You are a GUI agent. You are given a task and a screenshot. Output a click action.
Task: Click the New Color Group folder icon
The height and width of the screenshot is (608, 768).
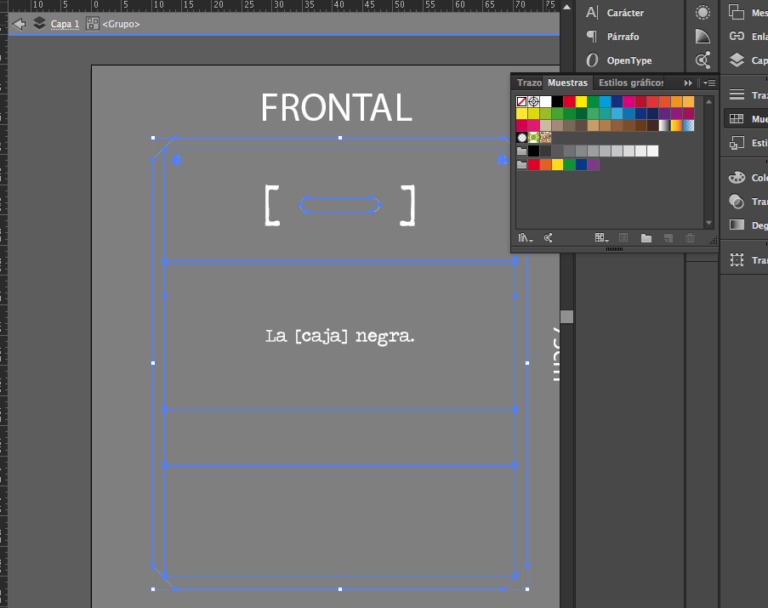[646, 238]
